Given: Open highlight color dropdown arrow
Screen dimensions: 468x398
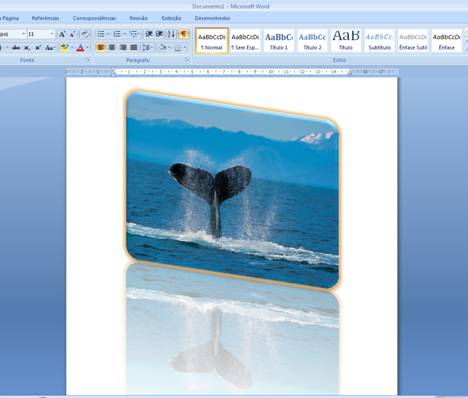Looking at the screenshot, I should pos(72,48).
